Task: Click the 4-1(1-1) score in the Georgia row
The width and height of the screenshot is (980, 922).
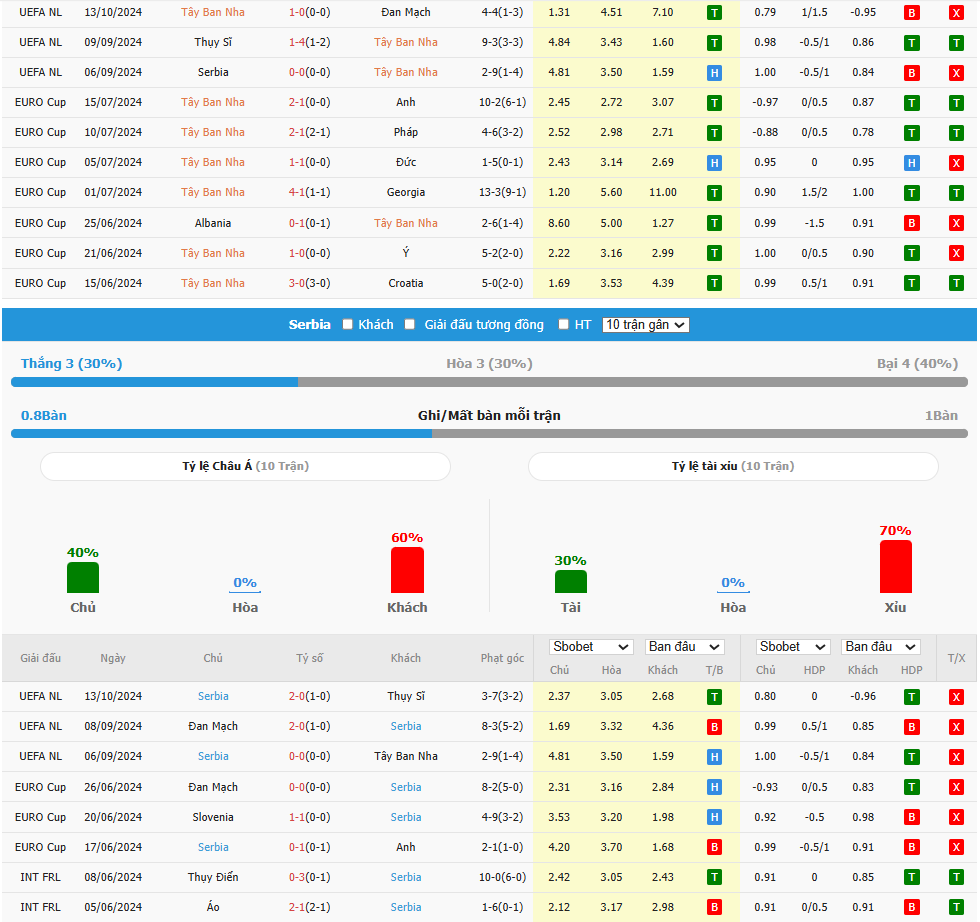Action: click(x=309, y=193)
